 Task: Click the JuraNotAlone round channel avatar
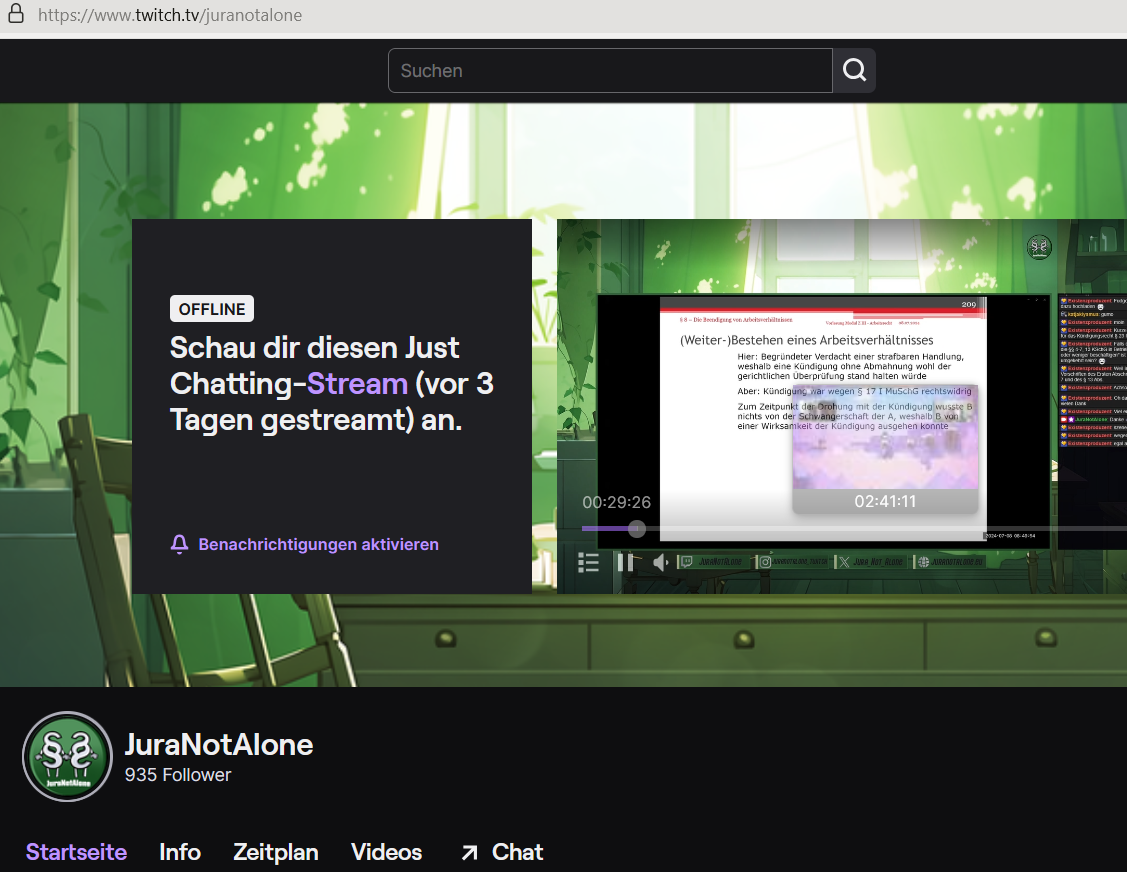[x=67, y=757]
